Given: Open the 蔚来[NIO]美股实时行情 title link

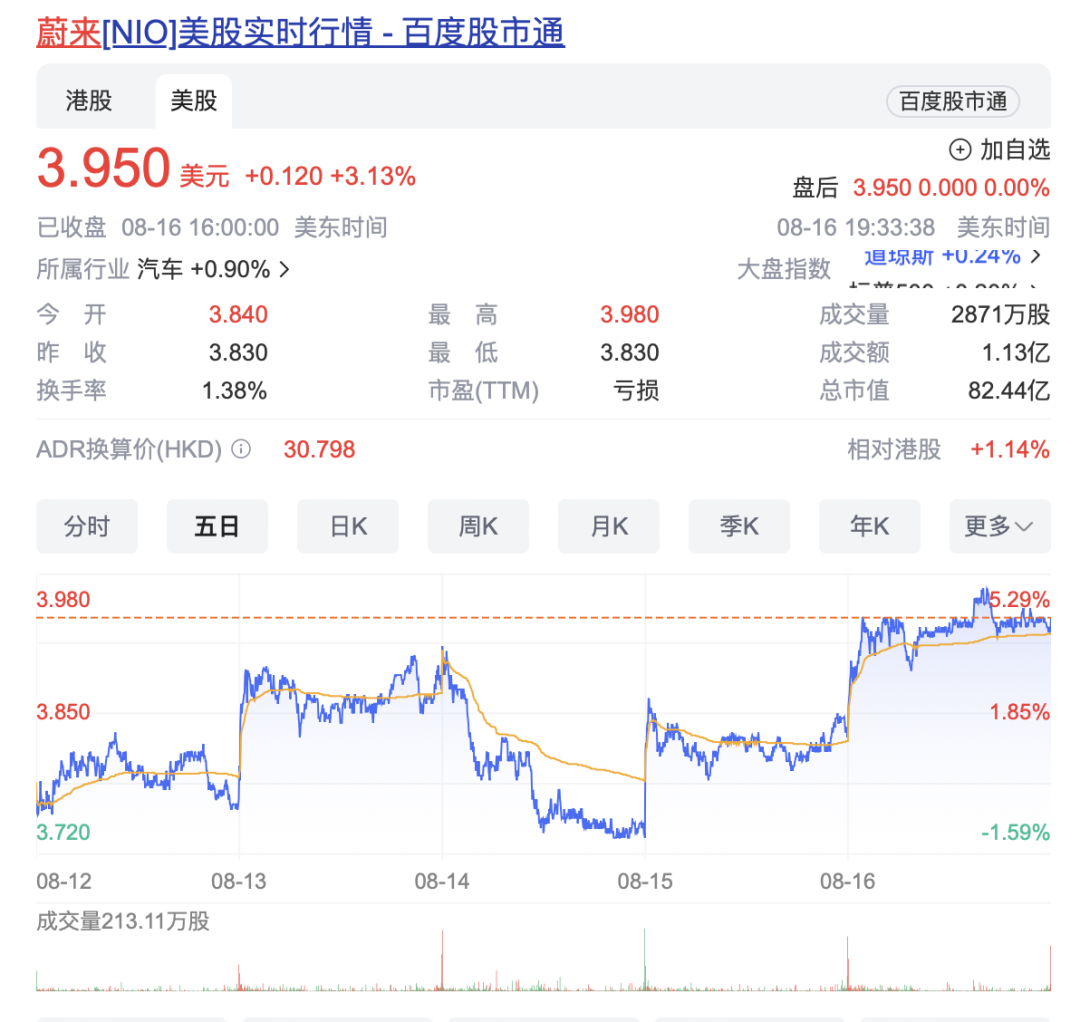Looking at the screenshot, I should [300, 33].
